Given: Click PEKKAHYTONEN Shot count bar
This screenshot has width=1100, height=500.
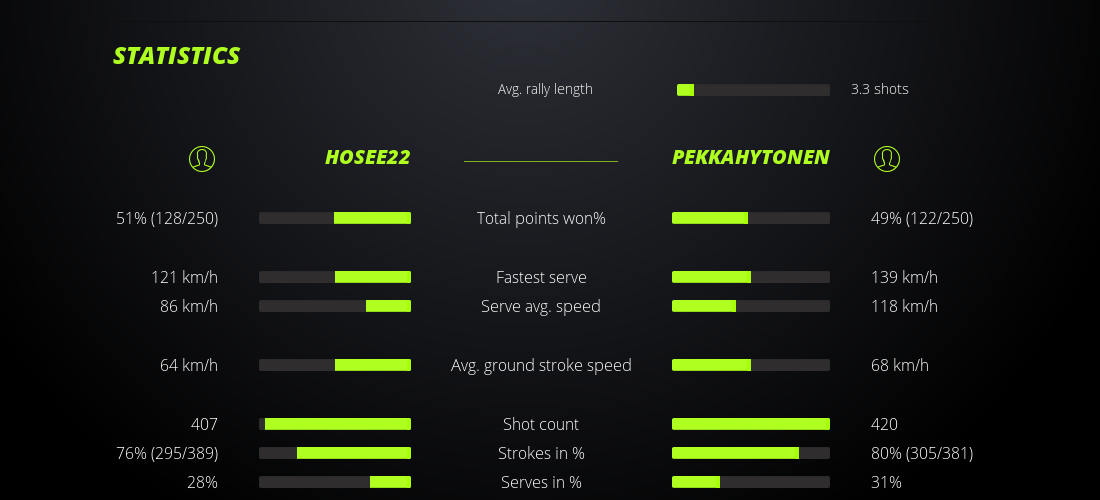Looking at the screenshot, I should (x=751, y=424).
